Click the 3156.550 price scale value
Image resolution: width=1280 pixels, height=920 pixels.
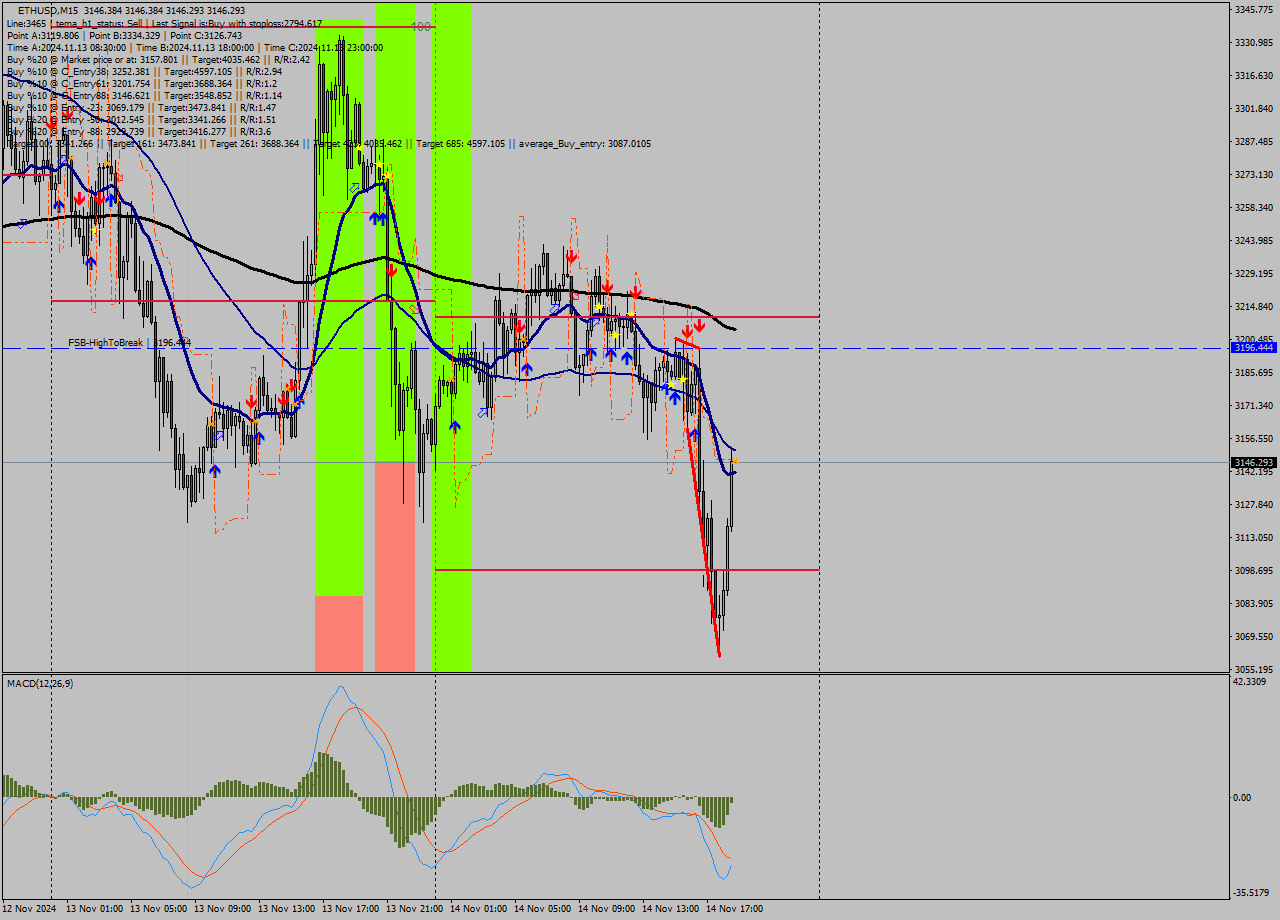[1253, 439]
